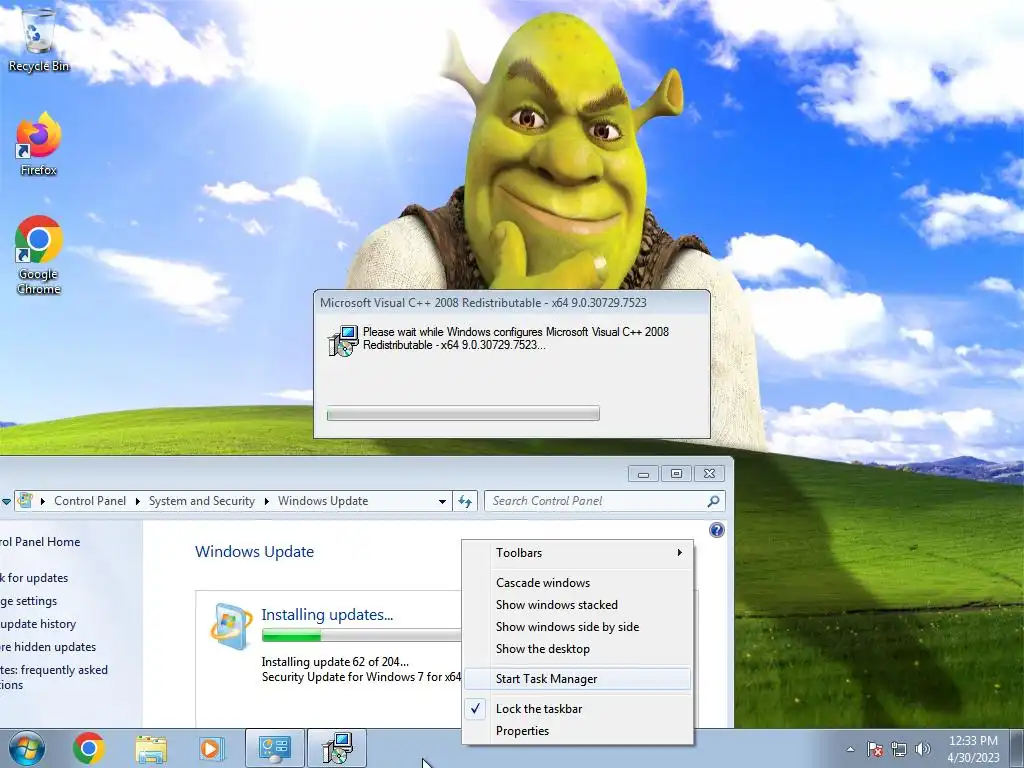Screen dimensions: 1024x768
Task: Expand arrow after Control Panel breadcrumb
Action: (137, 501)
